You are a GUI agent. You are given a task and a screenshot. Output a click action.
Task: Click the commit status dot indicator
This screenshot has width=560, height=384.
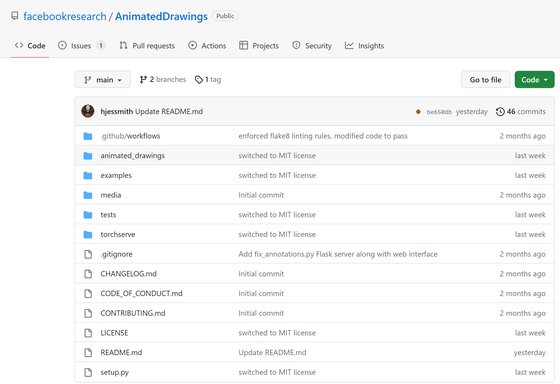coord(418,112)
